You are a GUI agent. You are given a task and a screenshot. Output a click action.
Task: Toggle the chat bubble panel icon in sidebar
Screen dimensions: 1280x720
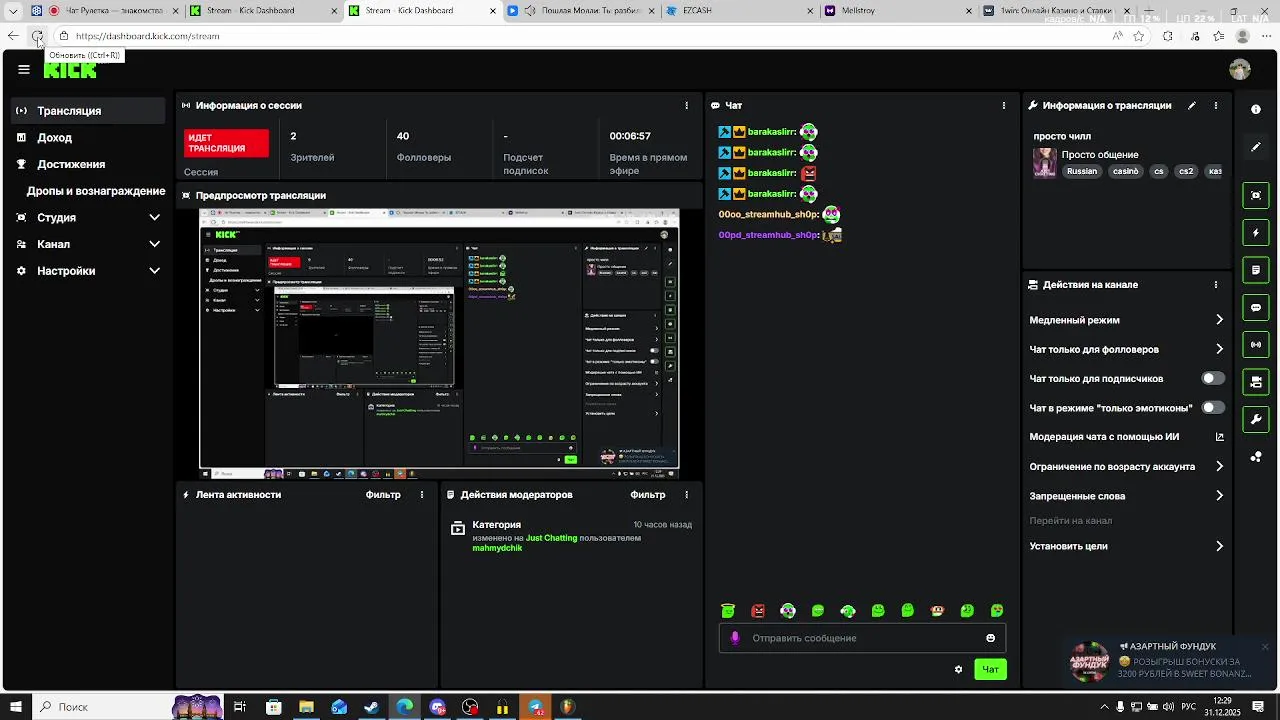coord(1256,308)
